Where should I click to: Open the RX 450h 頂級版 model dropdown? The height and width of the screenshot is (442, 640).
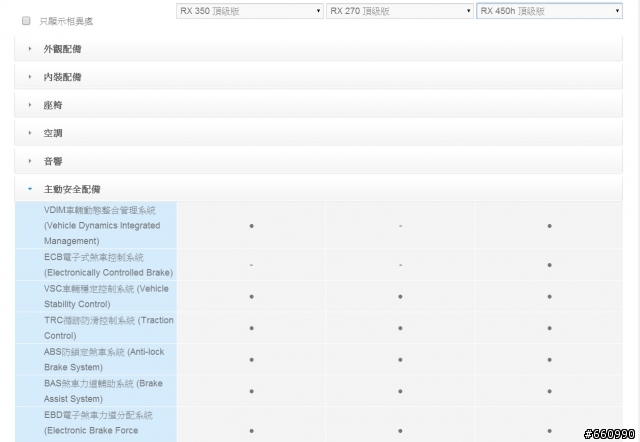(549, 11)
